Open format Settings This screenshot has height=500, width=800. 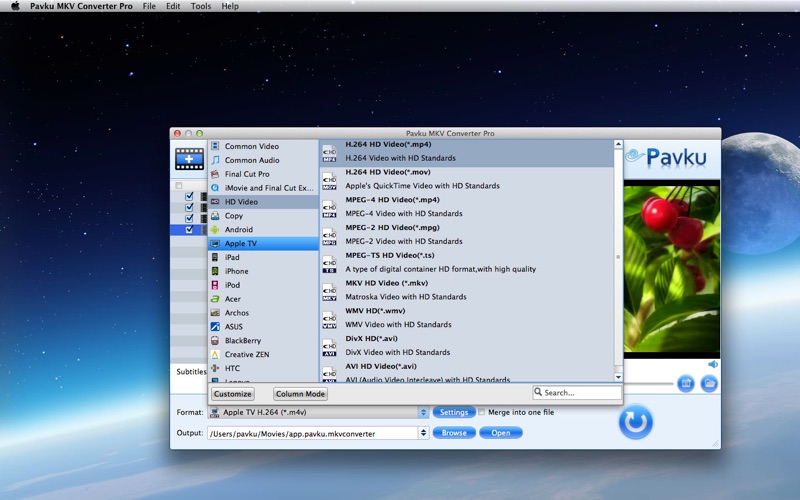click(454, 412)
